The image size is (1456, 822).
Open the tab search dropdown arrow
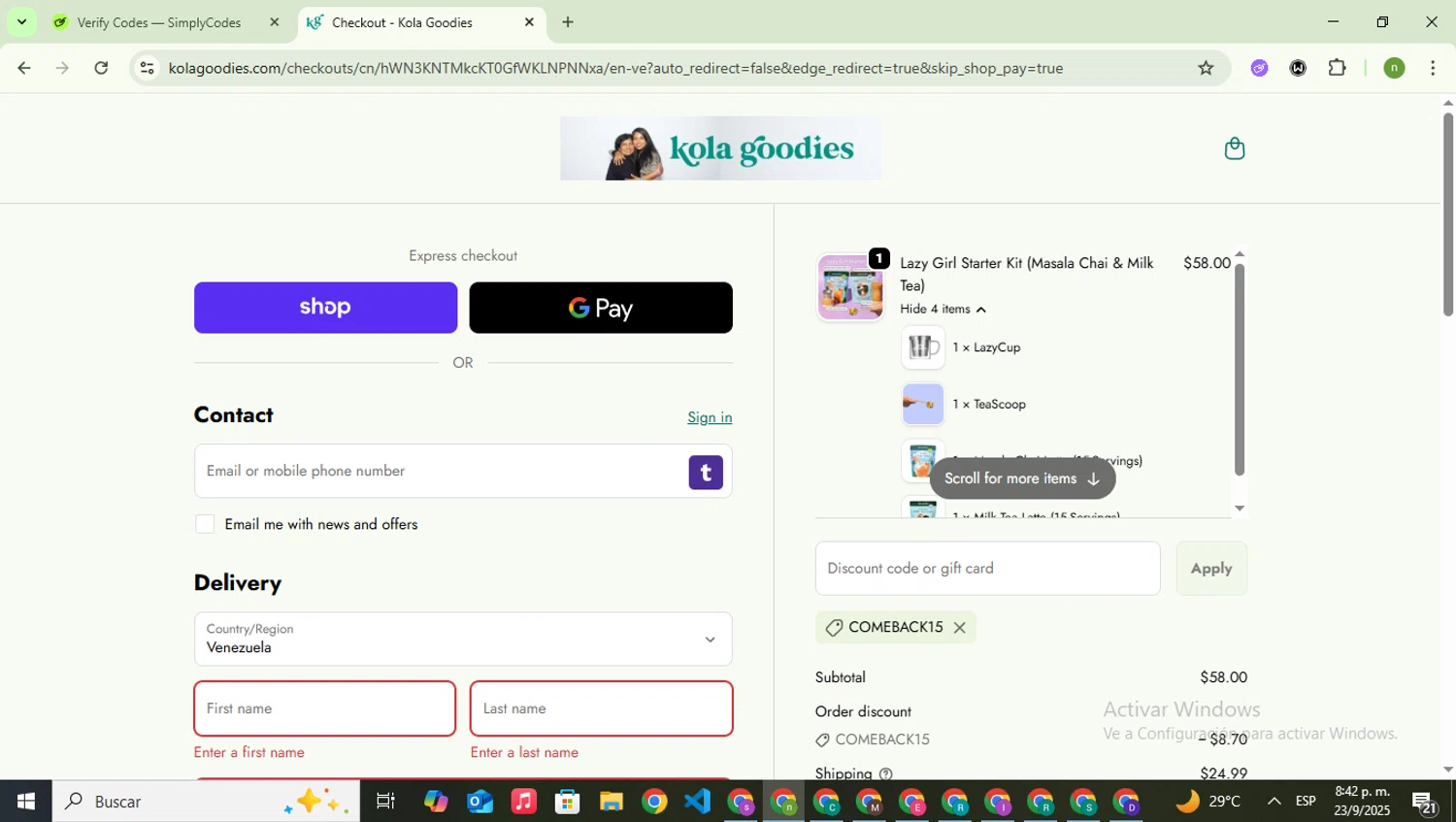point(21,21)
